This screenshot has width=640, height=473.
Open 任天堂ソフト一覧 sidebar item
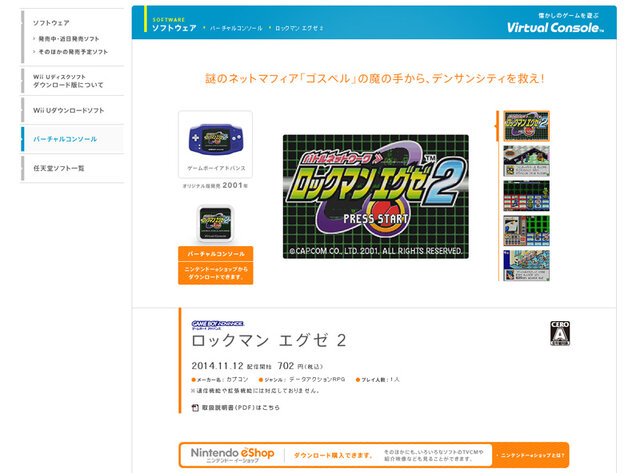tap(59, 168)
